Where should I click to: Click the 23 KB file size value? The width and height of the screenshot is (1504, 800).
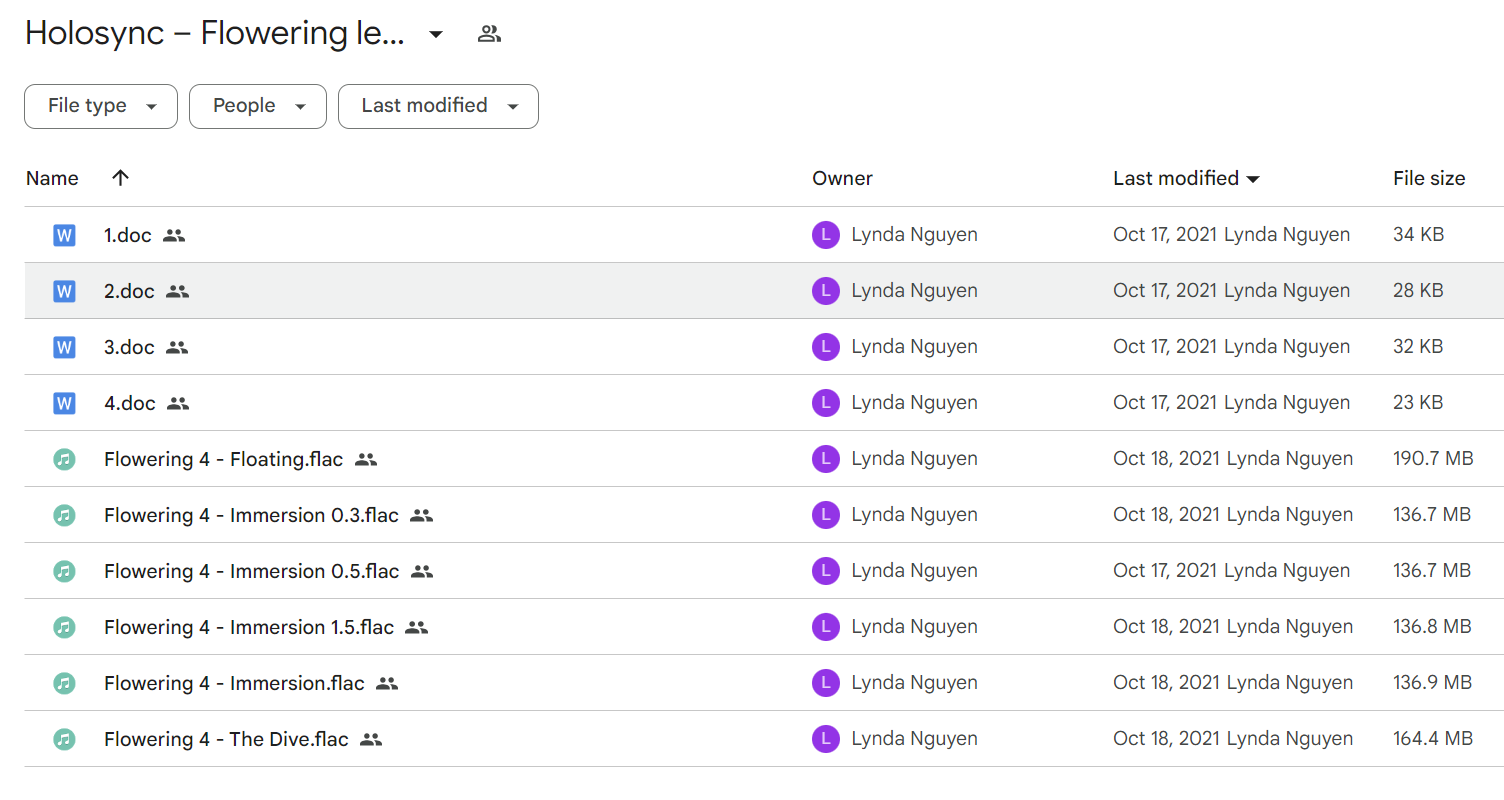coord(1418,403)
